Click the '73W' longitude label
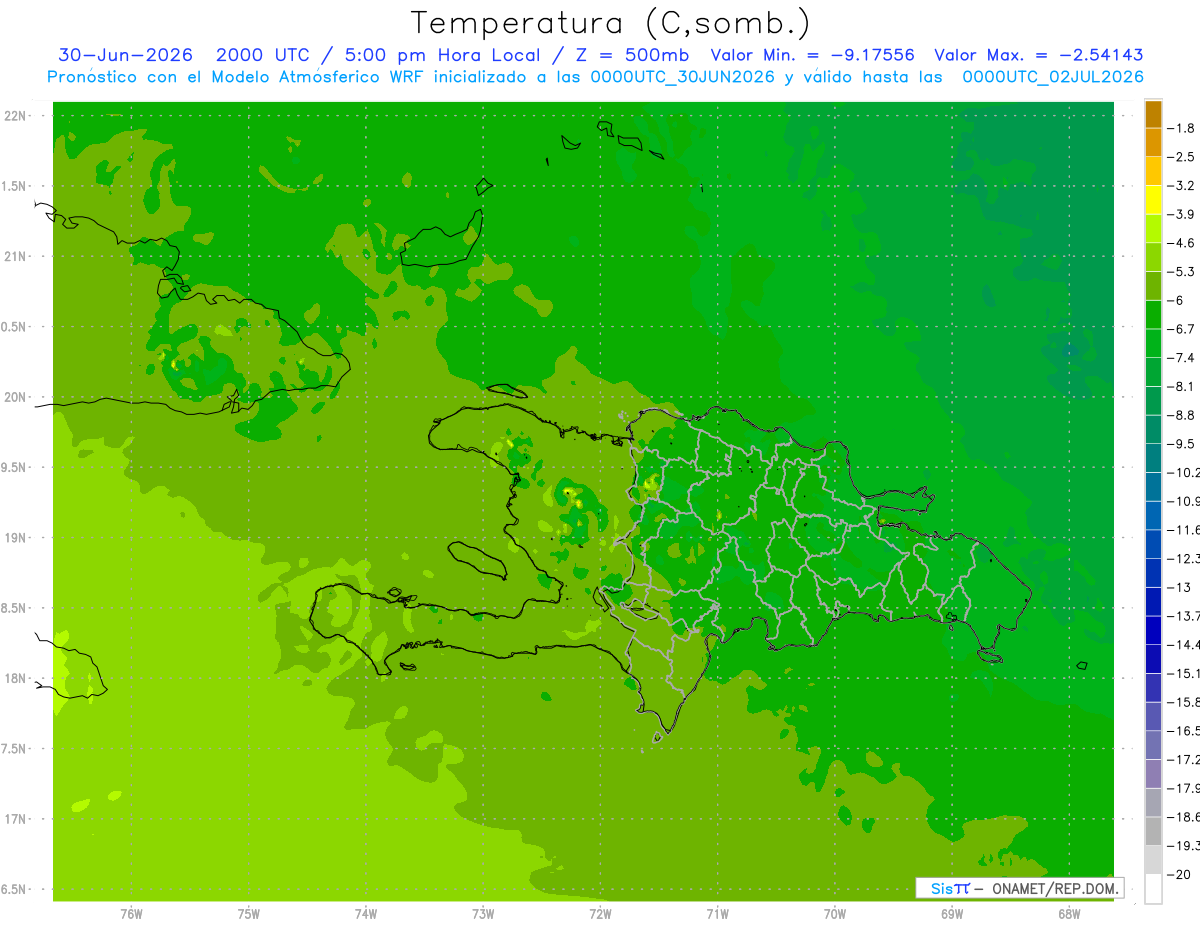 pos(483,913)
